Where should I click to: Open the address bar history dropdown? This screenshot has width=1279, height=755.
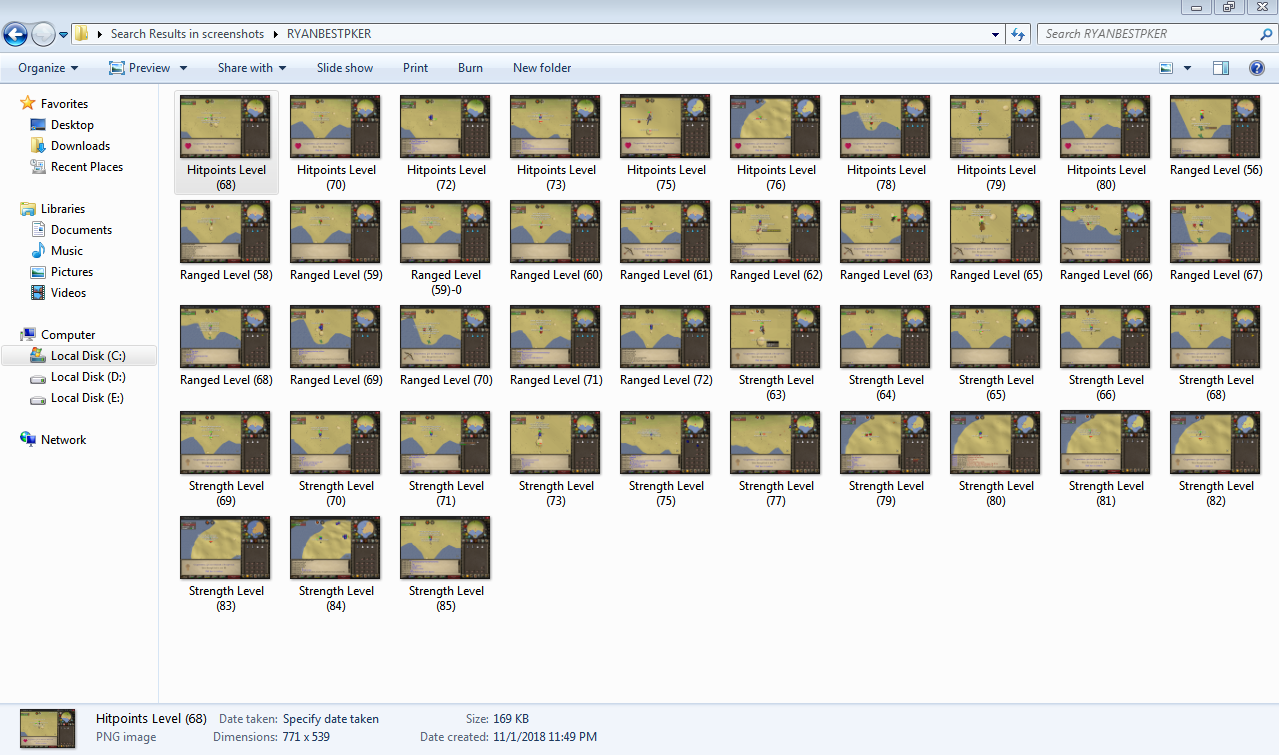tap(995, 34)
